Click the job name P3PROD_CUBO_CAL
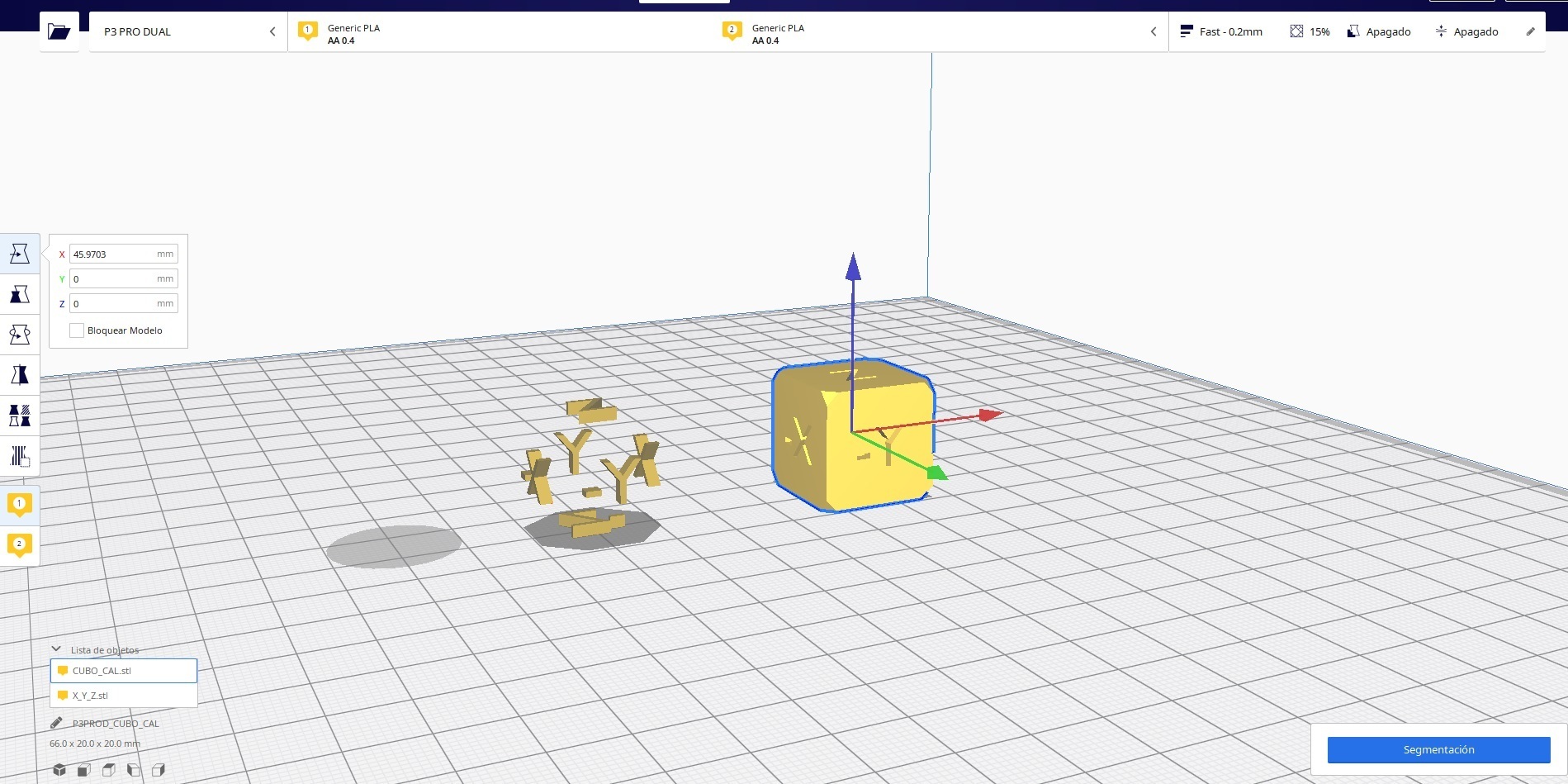1568x784 pixels. (x=116, y=724)
